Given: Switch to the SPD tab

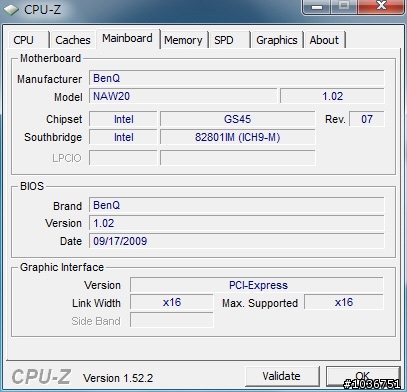Looking at the screenshot, I should point(229,40).
